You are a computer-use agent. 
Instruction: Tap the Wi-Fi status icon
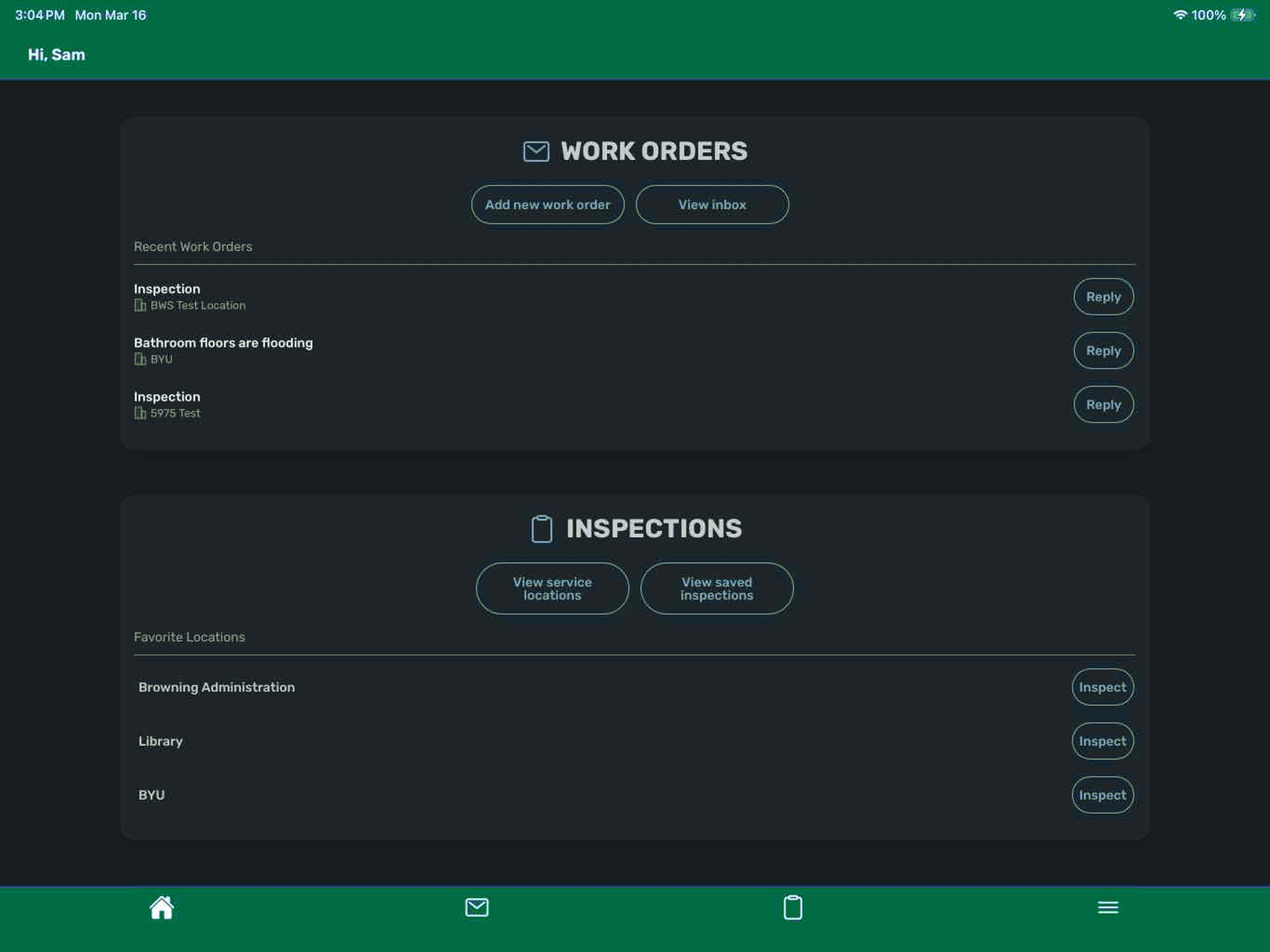1180,15
